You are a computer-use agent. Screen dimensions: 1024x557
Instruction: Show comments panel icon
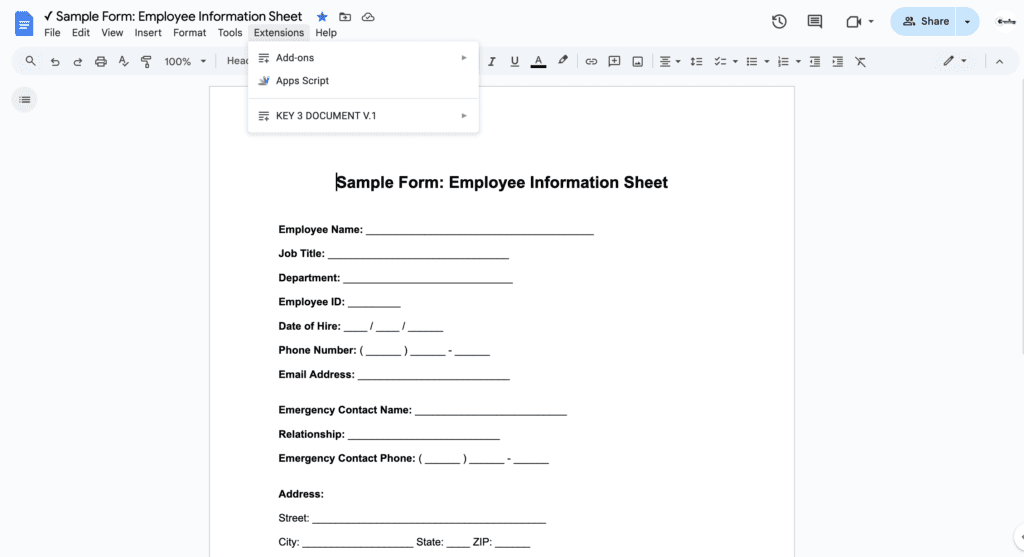pyautogui.click(x=814, y=22)
